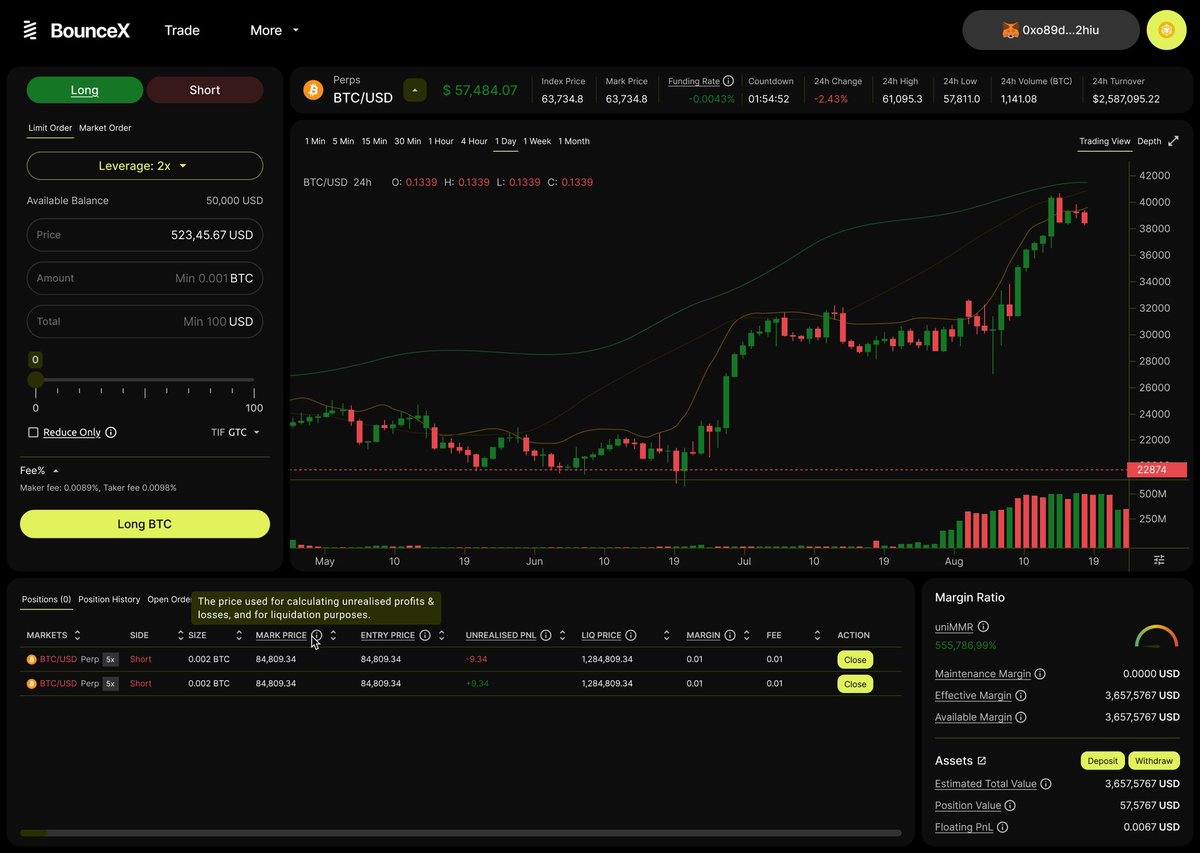This screenshot has height=853, width=1200.
Task: Select 15 Min timeframe
Action: click(374, 141)
